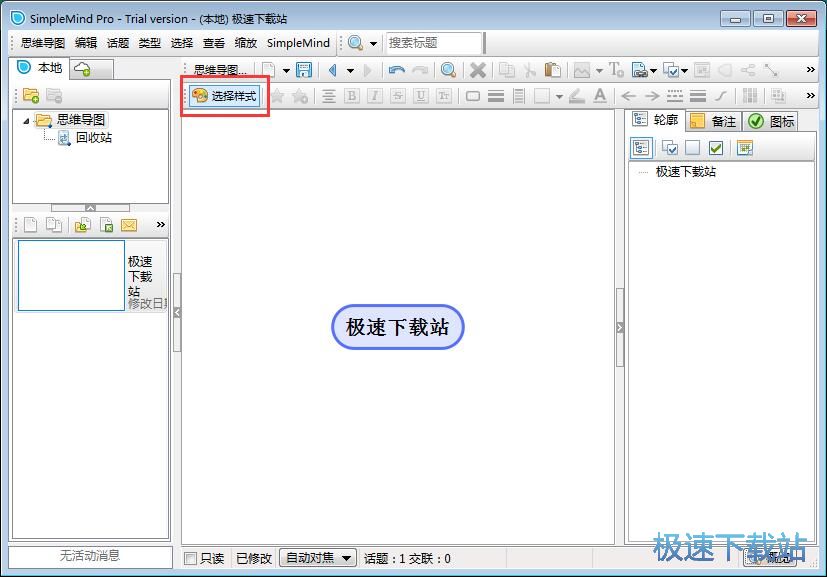Click the dashed line style icon
This screenshot has width=827, height=577.
pos(675,96)
